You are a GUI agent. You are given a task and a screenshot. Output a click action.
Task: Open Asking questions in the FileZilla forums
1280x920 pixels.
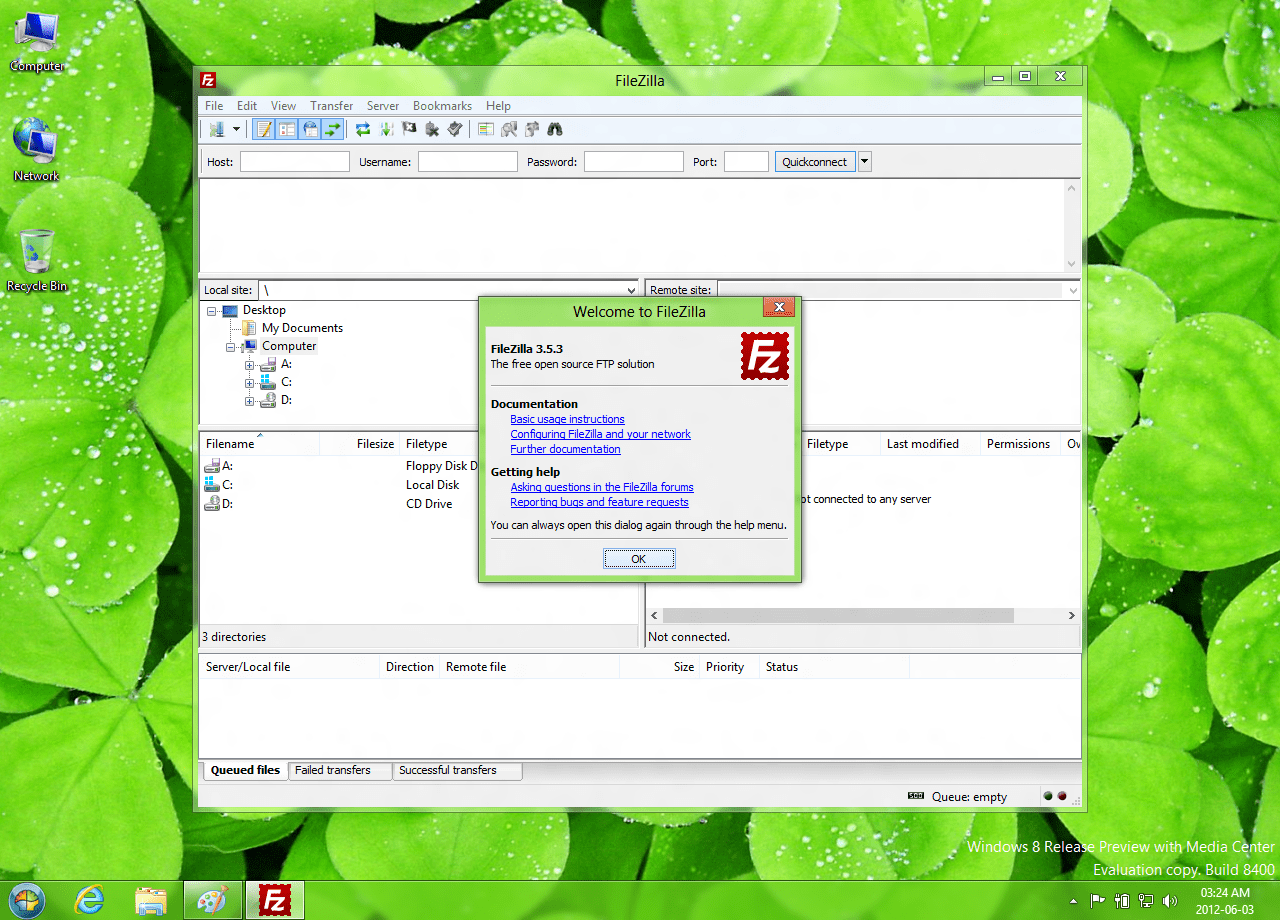click(602, 487)
